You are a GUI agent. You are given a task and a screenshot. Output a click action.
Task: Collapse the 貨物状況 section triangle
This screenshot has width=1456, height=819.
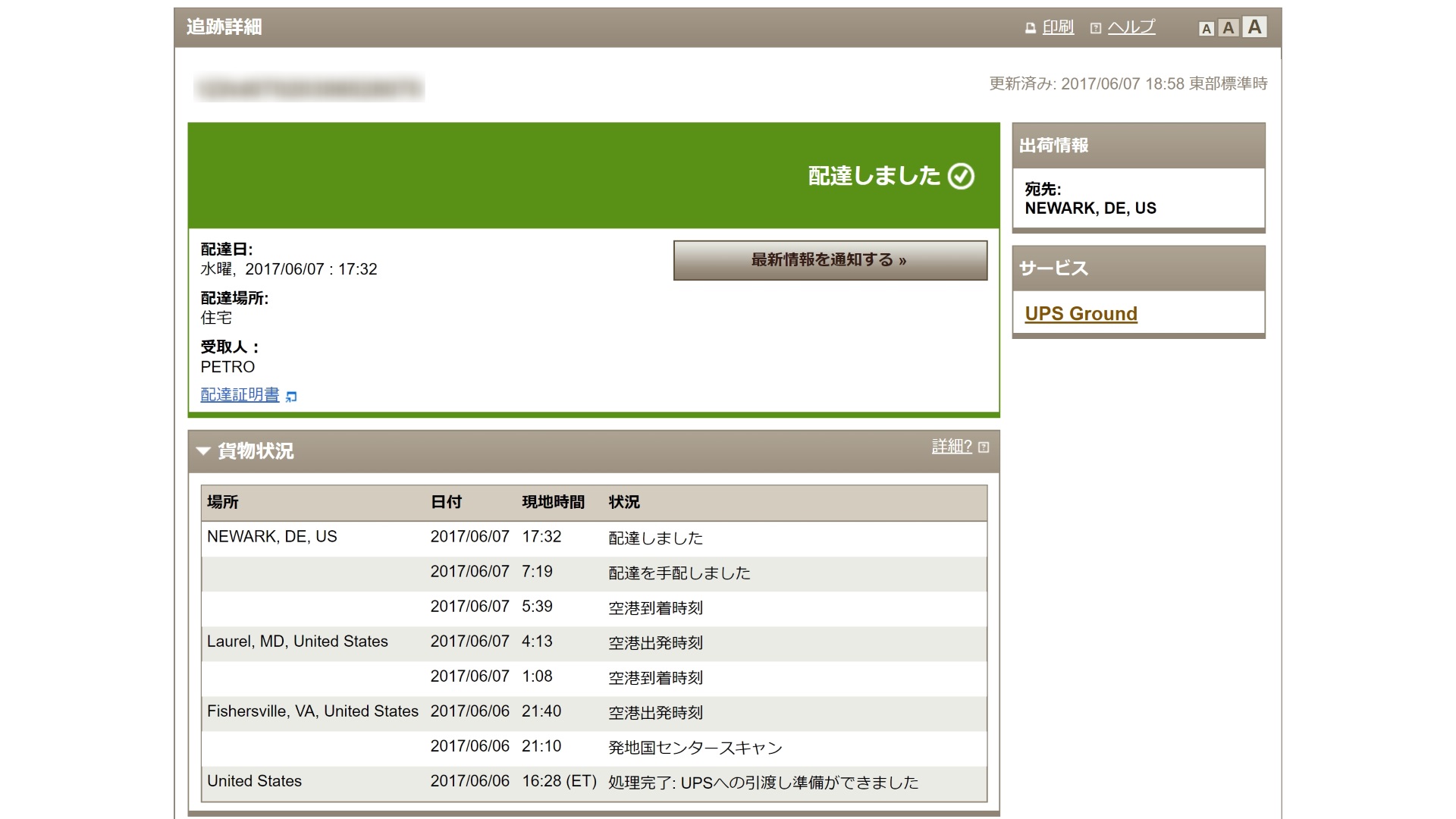(x=202, y=451)
